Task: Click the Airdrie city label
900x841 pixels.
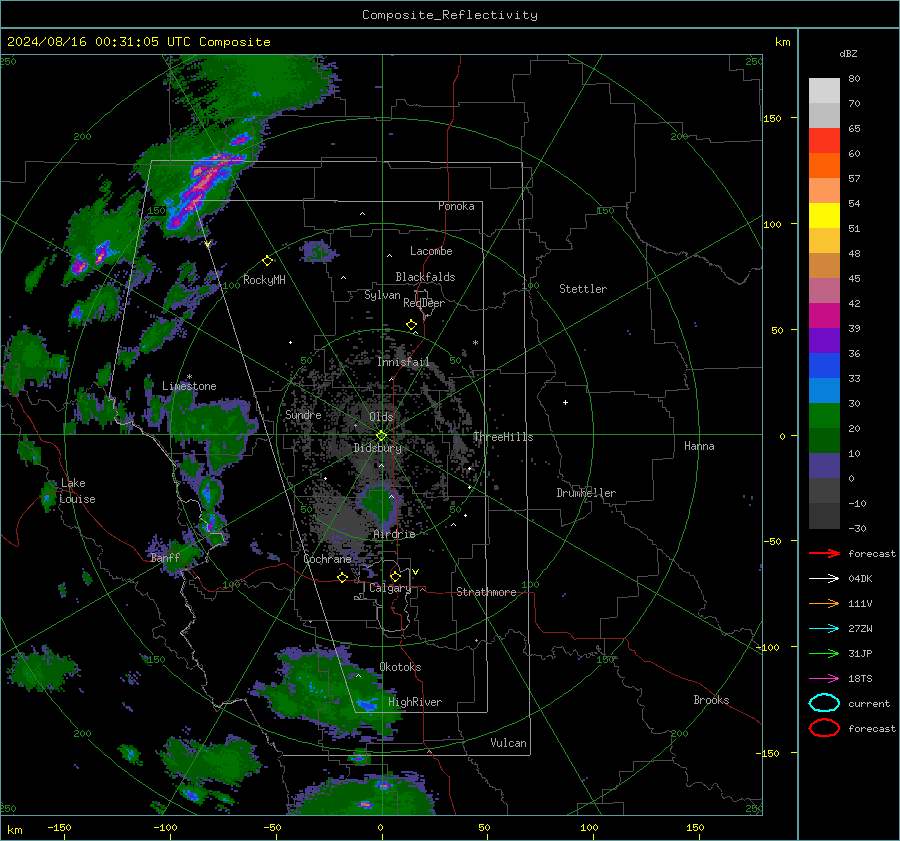Action: (394, 534)
